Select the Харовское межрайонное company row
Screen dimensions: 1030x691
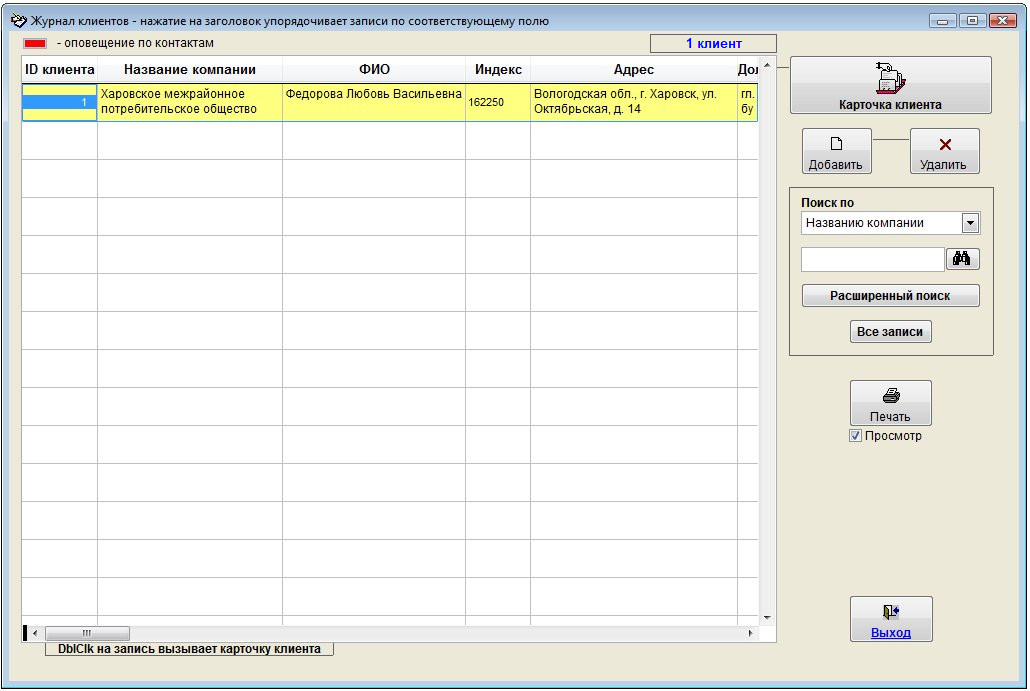coord(189,102)
